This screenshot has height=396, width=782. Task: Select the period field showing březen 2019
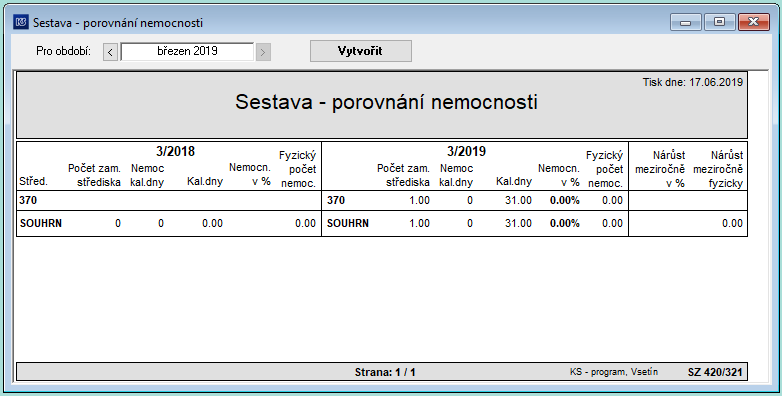187,51
